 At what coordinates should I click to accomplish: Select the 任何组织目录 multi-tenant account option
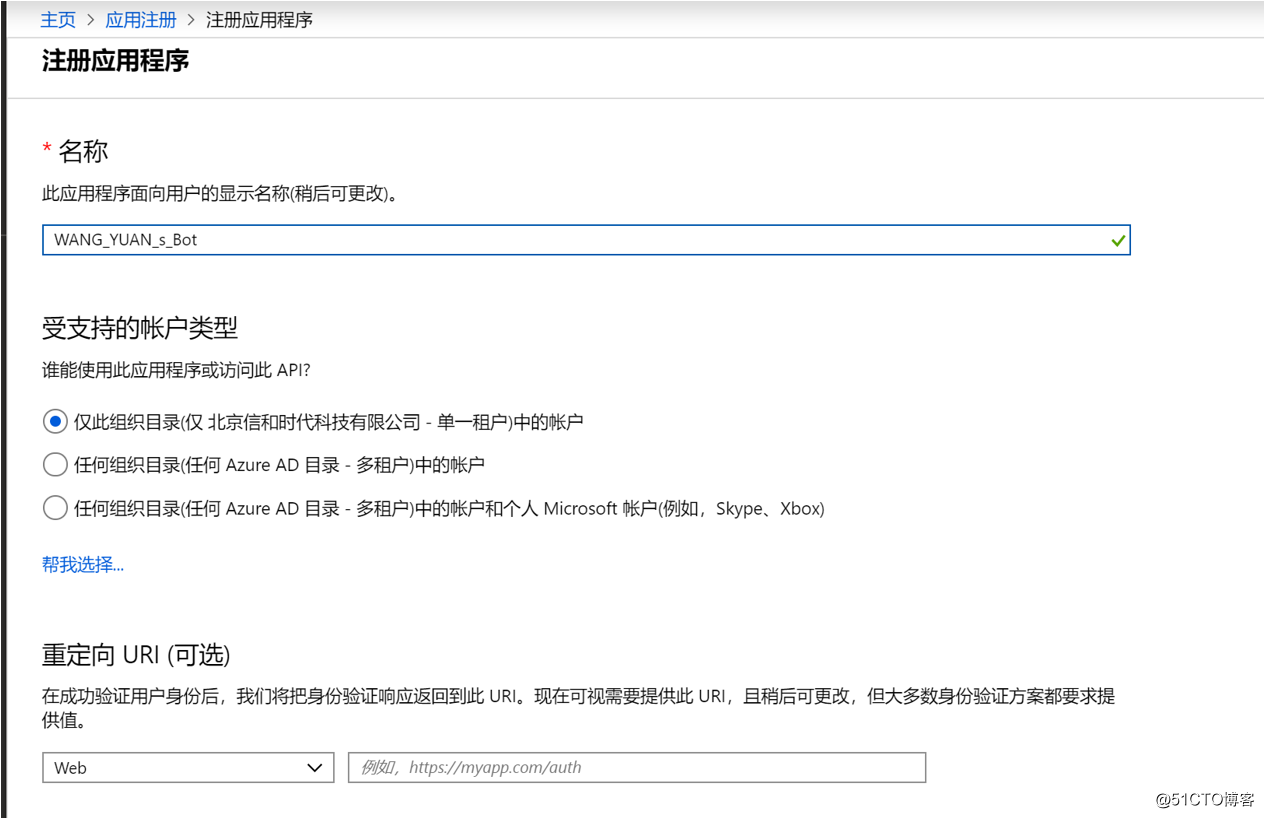tap(55, 464)
